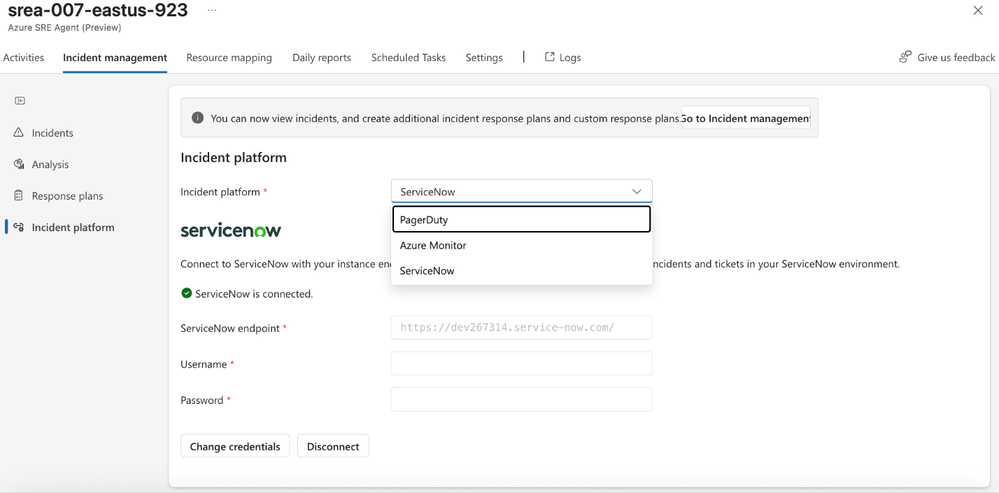Click Go to Incident management button

coord(745,118)
